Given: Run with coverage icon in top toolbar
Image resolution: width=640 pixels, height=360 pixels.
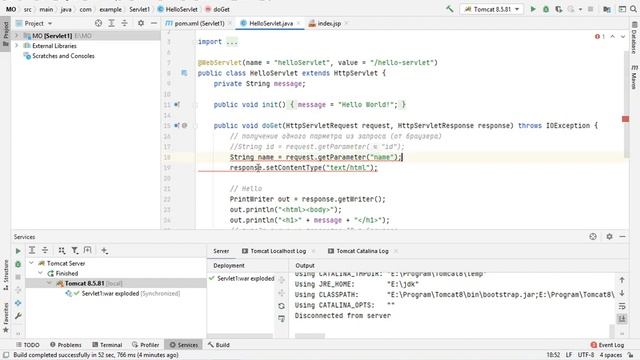Looking at the screenshot, I should 558,9.
